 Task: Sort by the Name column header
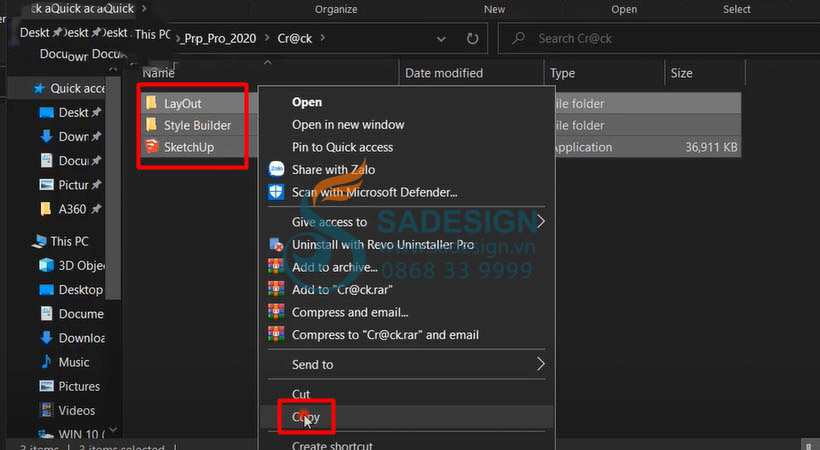[158, 73]
